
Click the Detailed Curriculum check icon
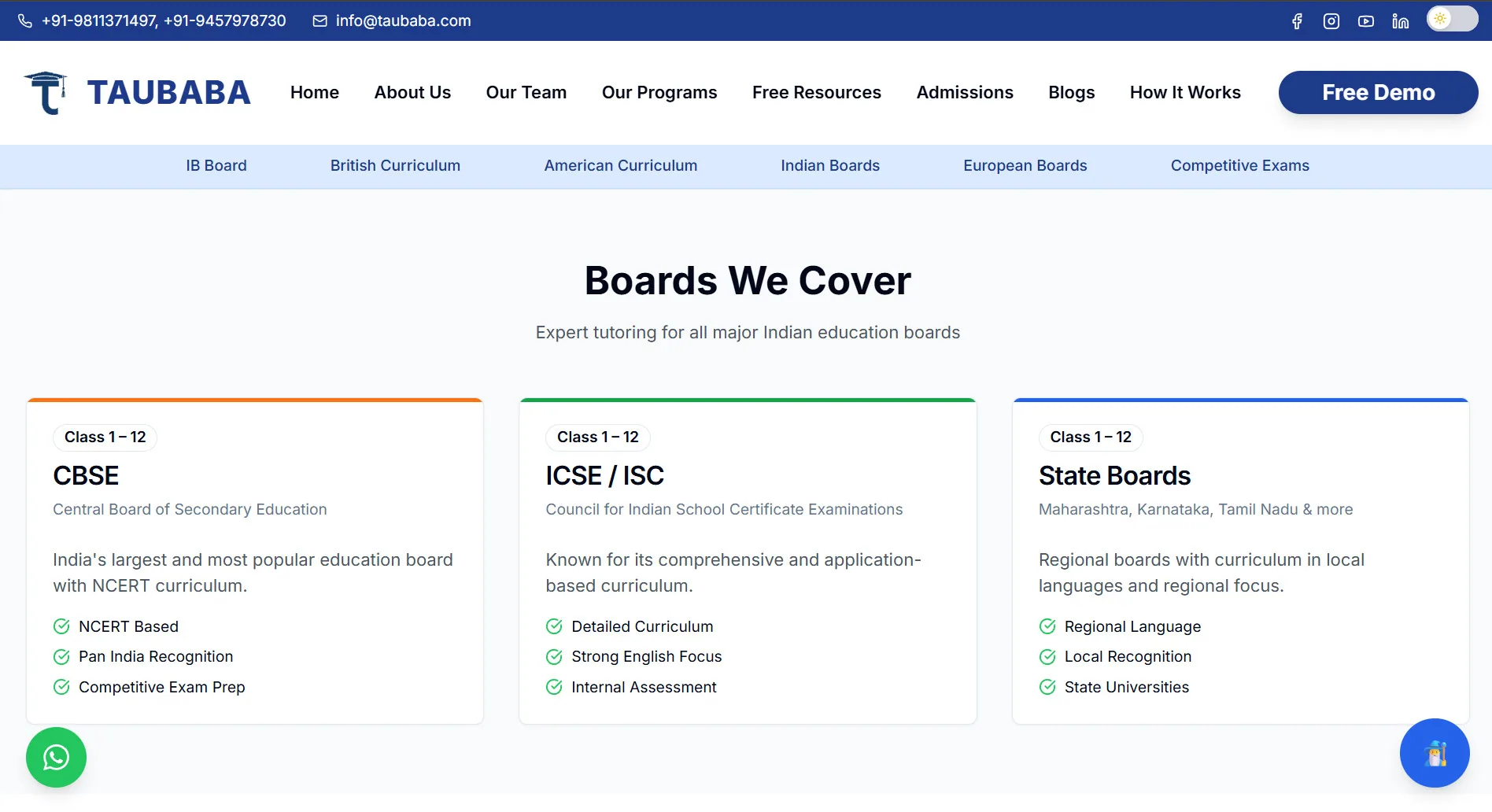pos(554,626)
